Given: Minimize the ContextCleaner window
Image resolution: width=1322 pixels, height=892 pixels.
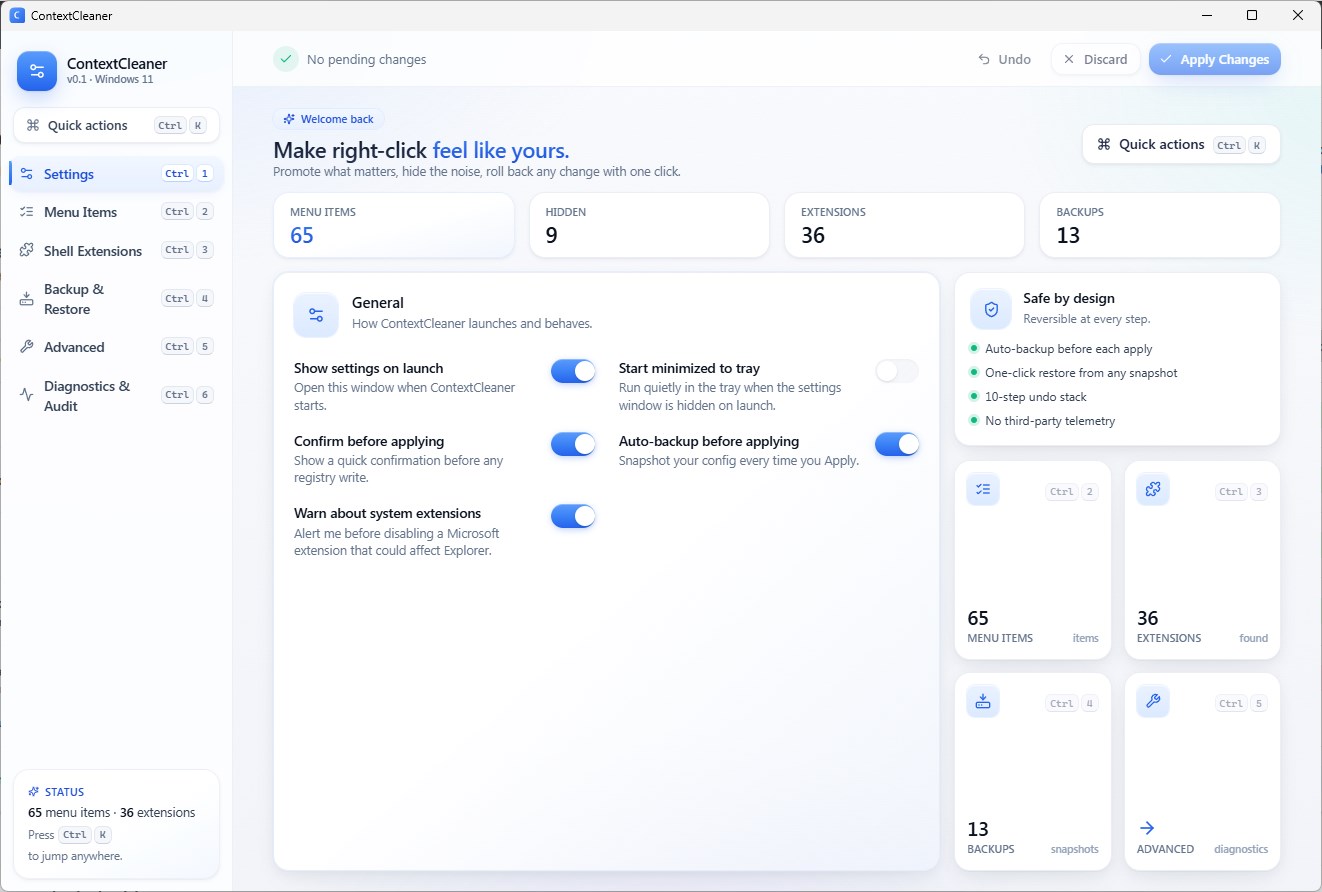Looking at the screenshot, I should point(1206,15).
